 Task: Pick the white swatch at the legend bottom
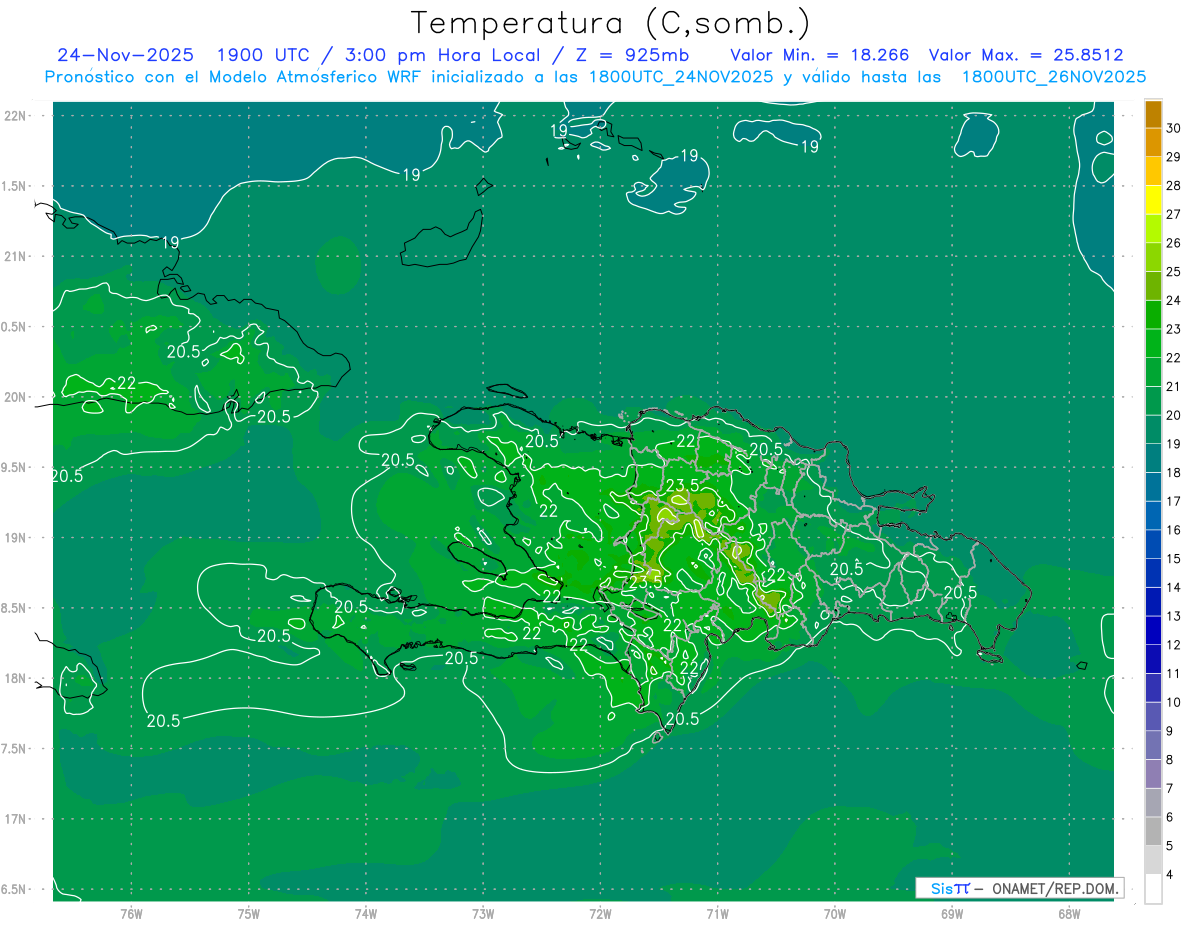(1153, 889)
